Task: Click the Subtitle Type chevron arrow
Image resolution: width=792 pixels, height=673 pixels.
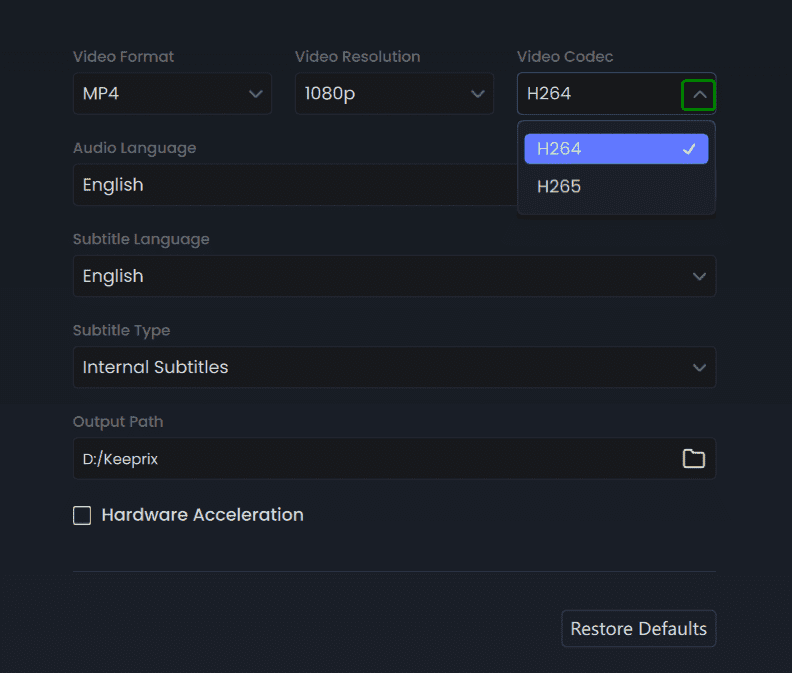Action: tap(699, 367)
